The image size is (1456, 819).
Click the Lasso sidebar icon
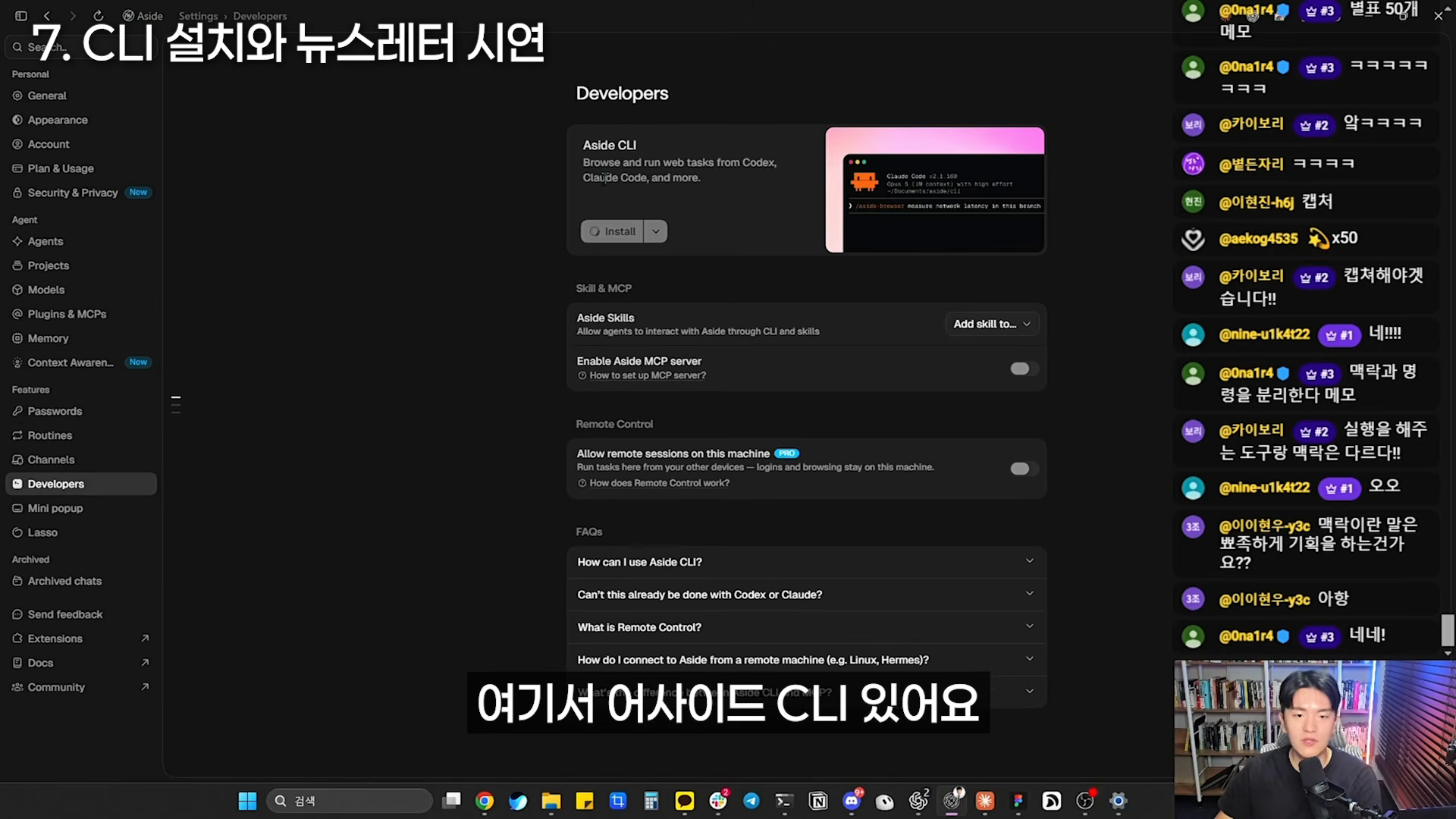click(17, 532)
